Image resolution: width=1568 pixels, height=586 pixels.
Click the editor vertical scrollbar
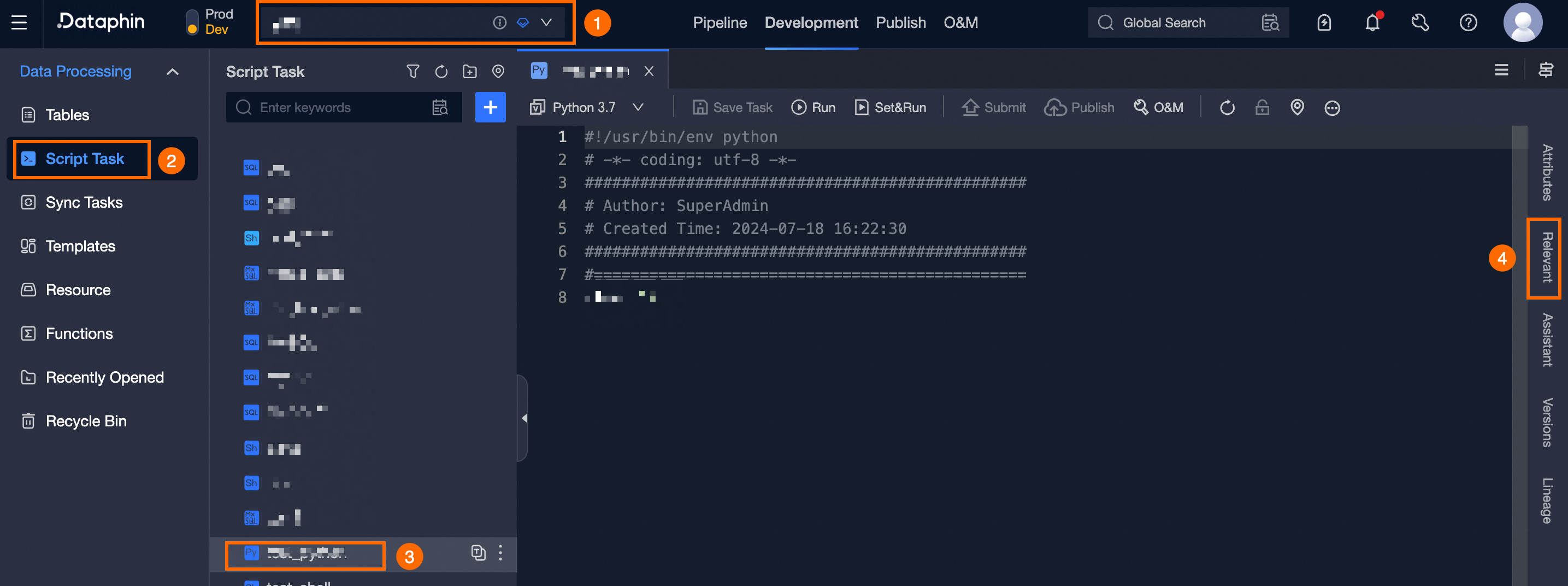pyautogui.click(x=1519, y=356)
